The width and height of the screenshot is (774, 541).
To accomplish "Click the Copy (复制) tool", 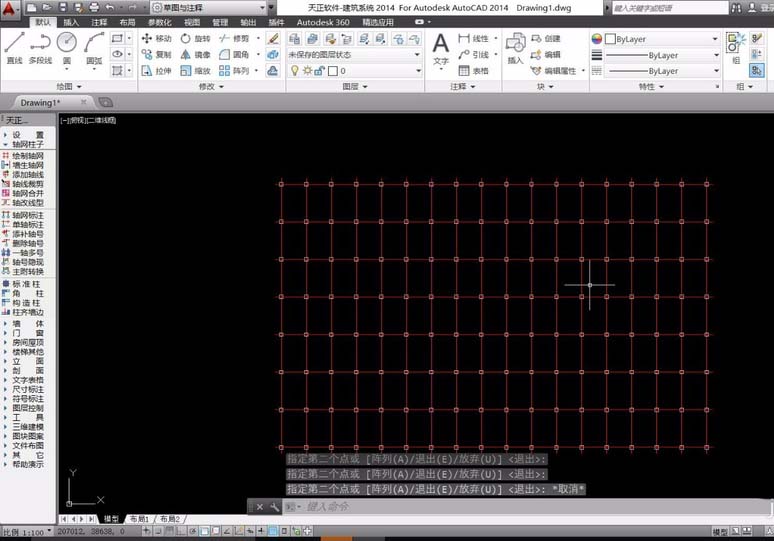I will point(156,55).
